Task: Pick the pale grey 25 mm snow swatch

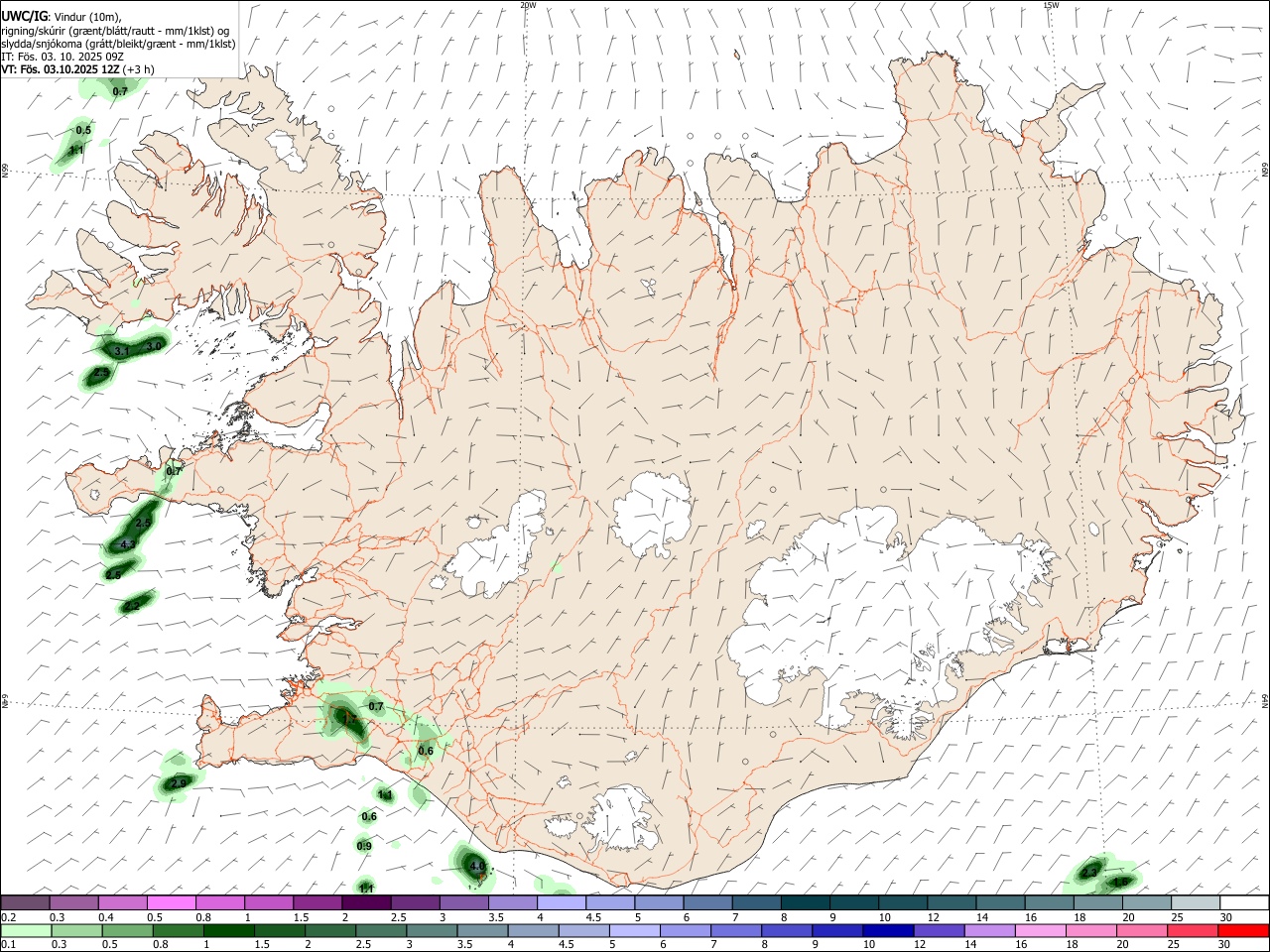Action: tap(1195, 902)
